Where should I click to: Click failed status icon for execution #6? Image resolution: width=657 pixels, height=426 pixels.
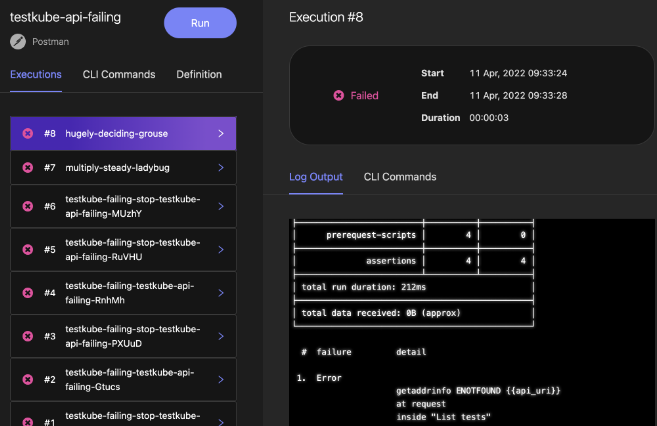[x=28, y=206]
